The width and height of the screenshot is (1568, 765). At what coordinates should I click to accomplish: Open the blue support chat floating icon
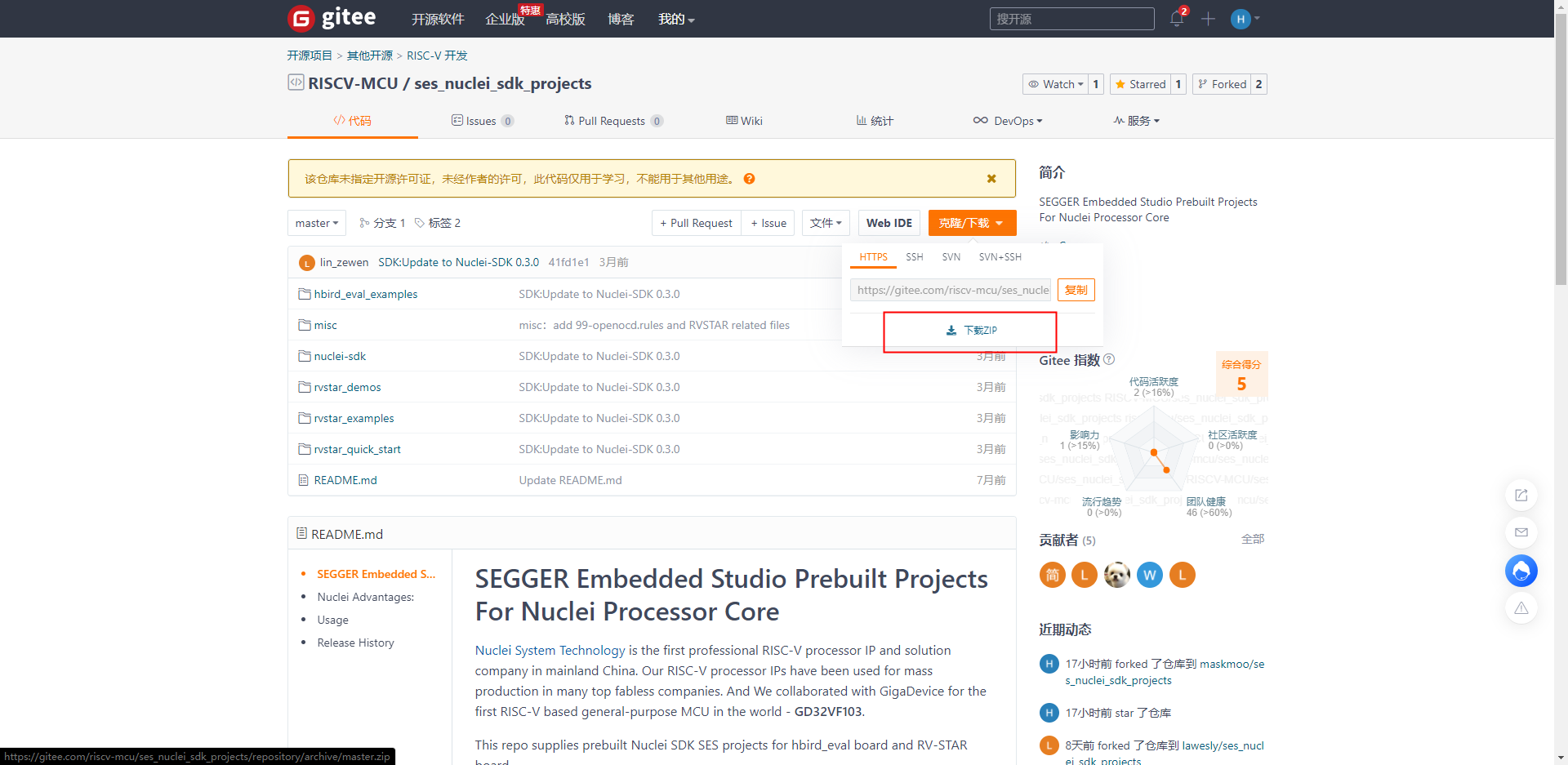1521,571
